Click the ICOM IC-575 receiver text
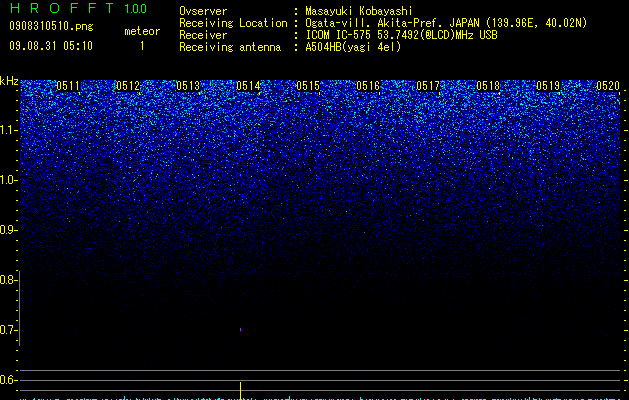This screenshot has width=629, height=400. 401,35
